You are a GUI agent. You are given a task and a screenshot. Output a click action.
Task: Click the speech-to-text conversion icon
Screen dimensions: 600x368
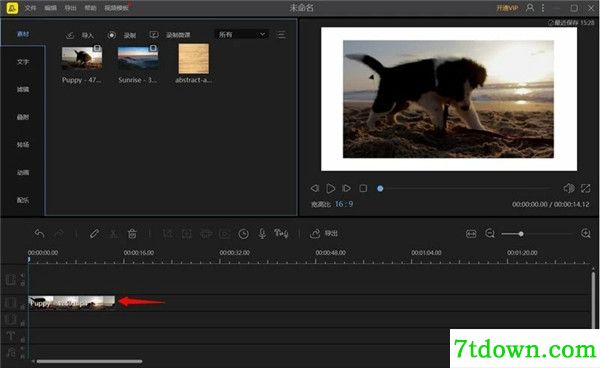(281, 233)
